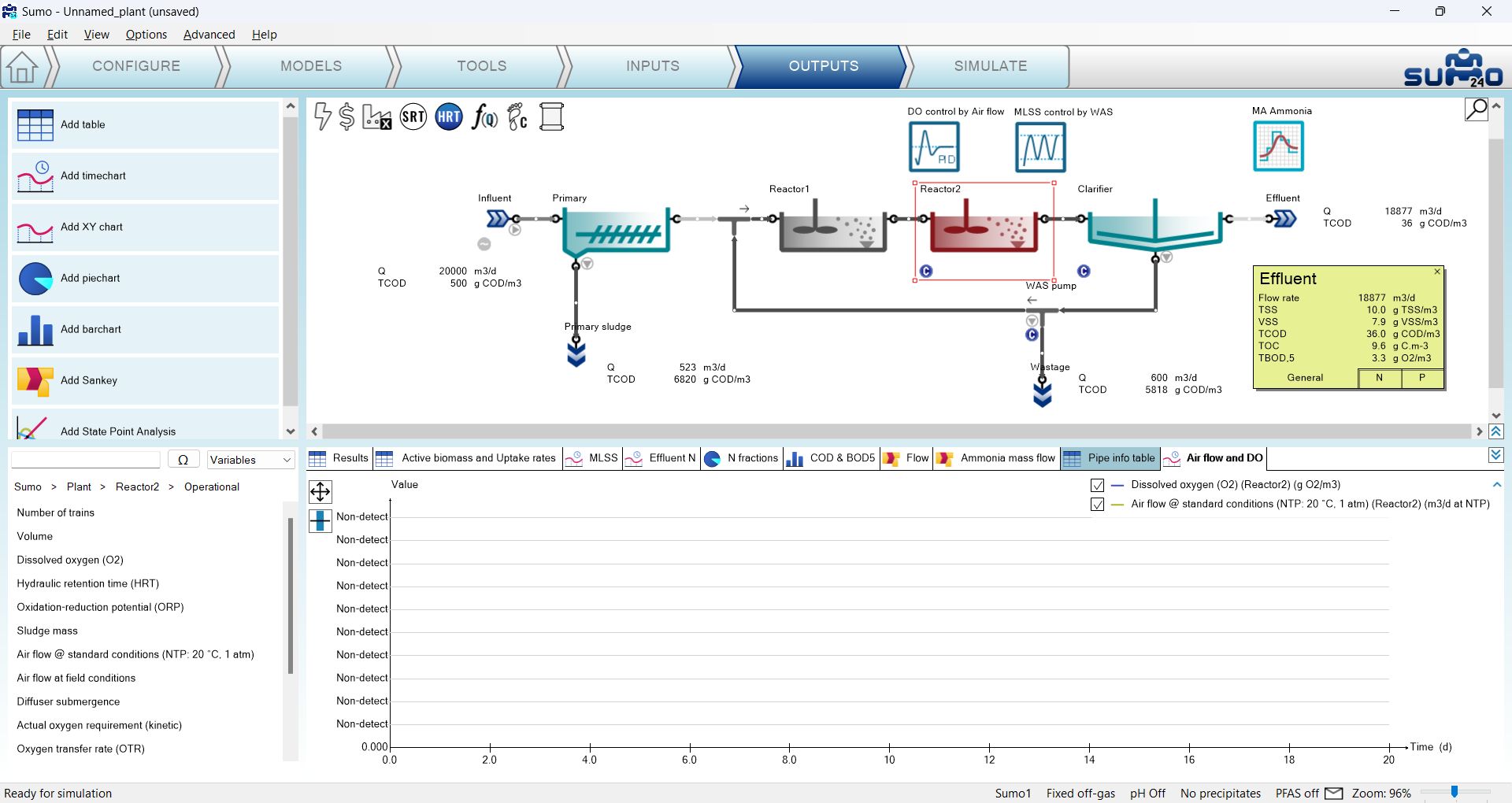The height and width of the screenshot is (803, 1512).
Task: Click the flowsheet horizontal scrollbar
Action: [x=896, y=431]
